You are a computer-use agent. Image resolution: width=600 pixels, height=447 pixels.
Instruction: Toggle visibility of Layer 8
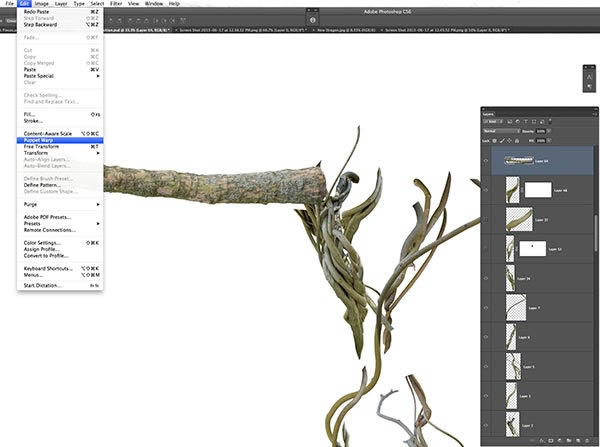[x=486, y=338]
